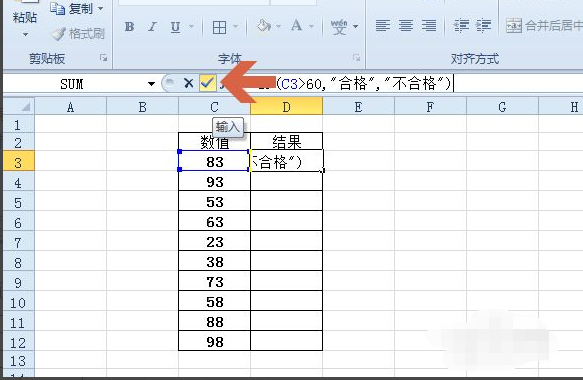Open the Name Box dropdown arrow
This screenshot has width=583, height=380.
[x=151, y=84]
